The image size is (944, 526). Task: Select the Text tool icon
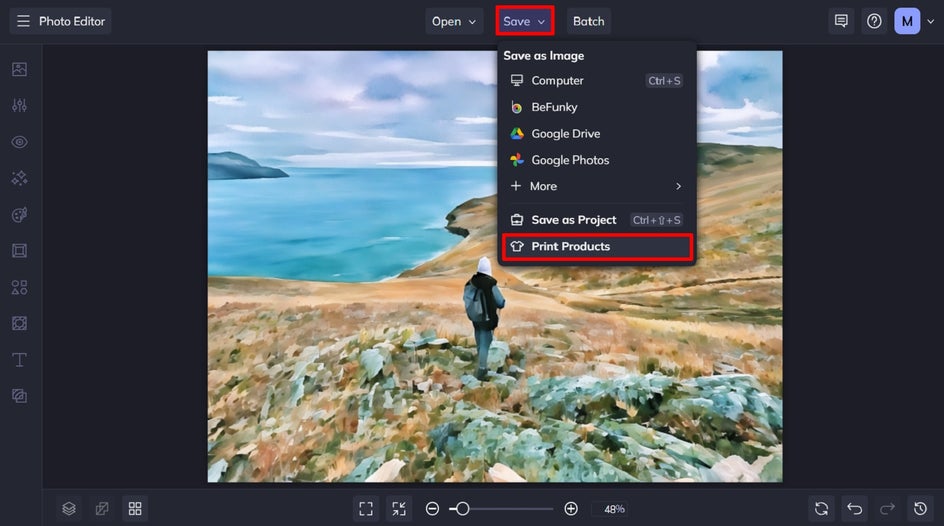(x=19, y=360)
